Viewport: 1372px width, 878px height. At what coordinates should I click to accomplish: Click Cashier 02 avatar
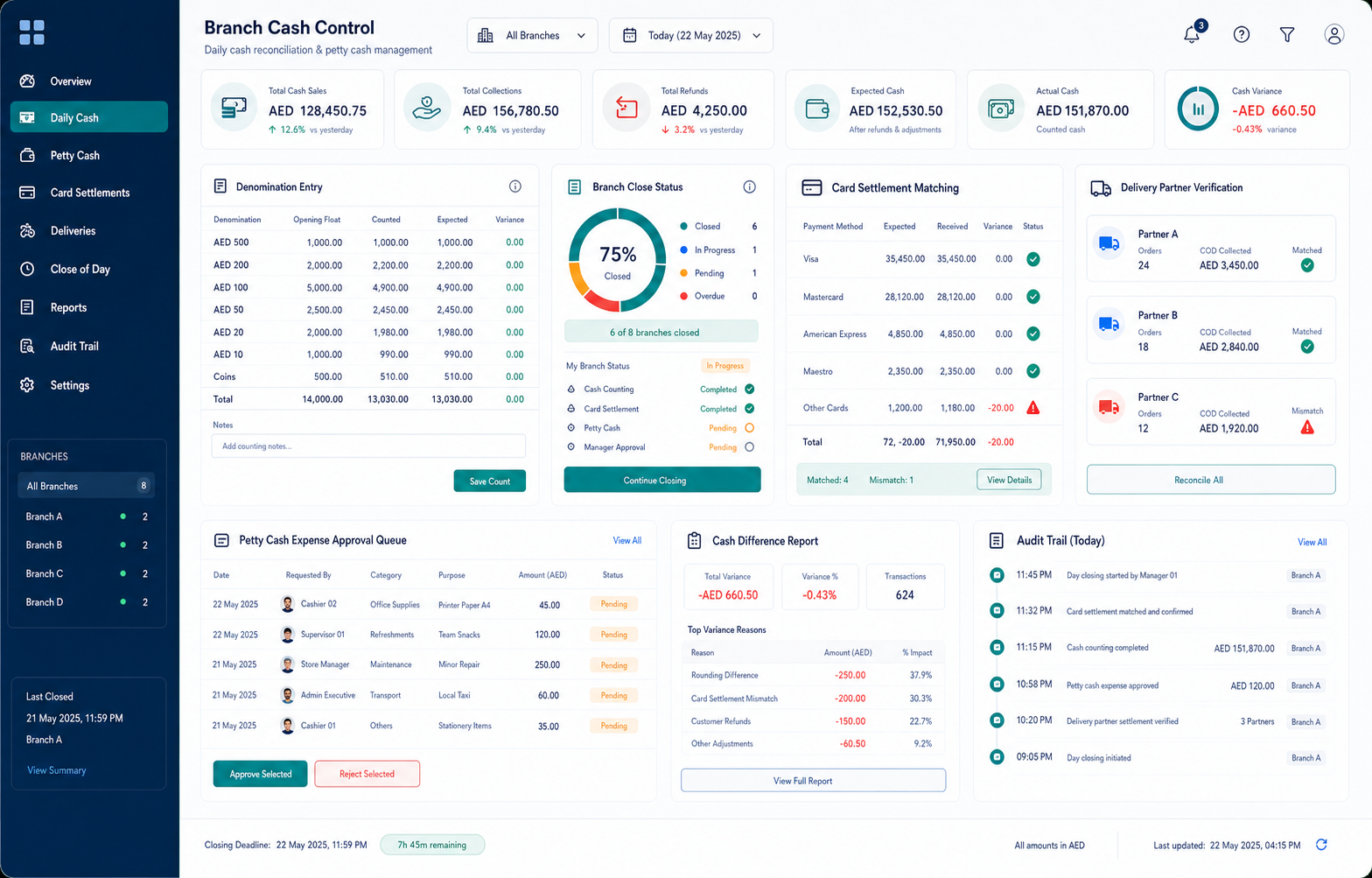pos(288,604)
